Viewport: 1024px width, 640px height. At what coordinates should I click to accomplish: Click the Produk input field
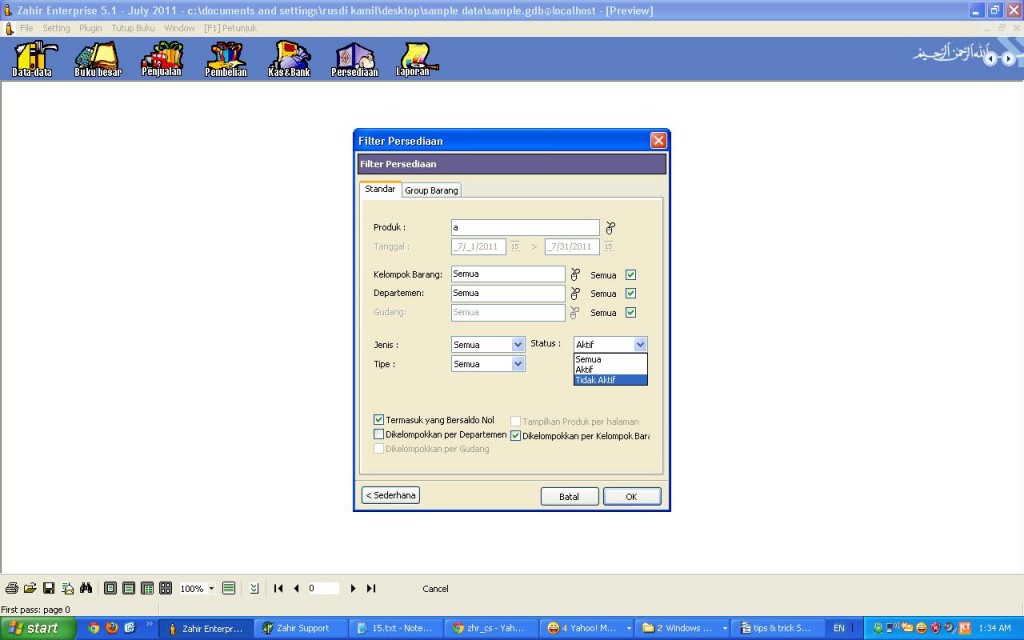coord(525,227)
